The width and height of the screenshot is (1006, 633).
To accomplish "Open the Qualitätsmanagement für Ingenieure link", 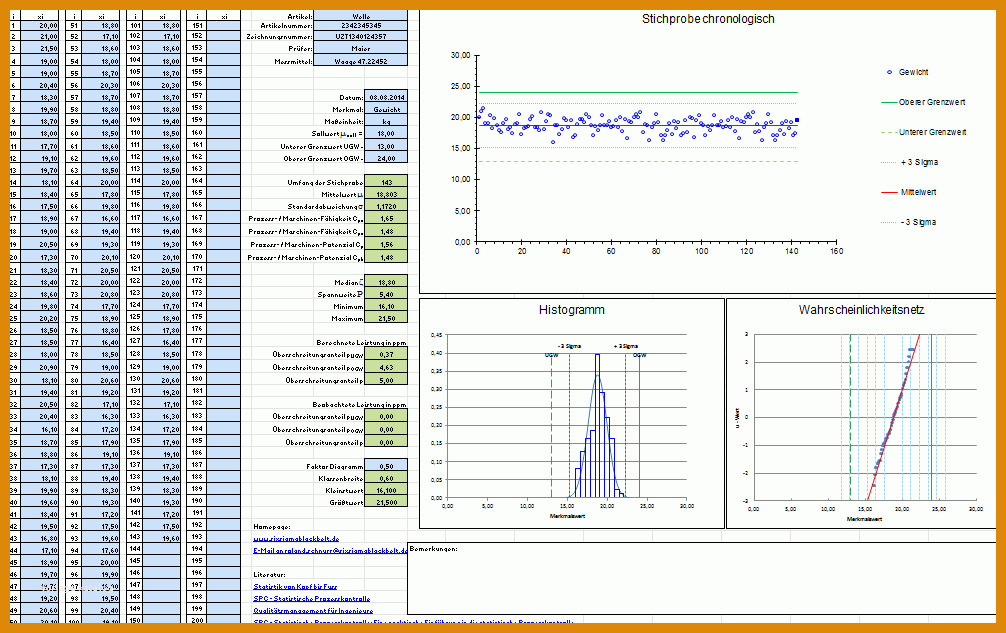I will point(313,611).
